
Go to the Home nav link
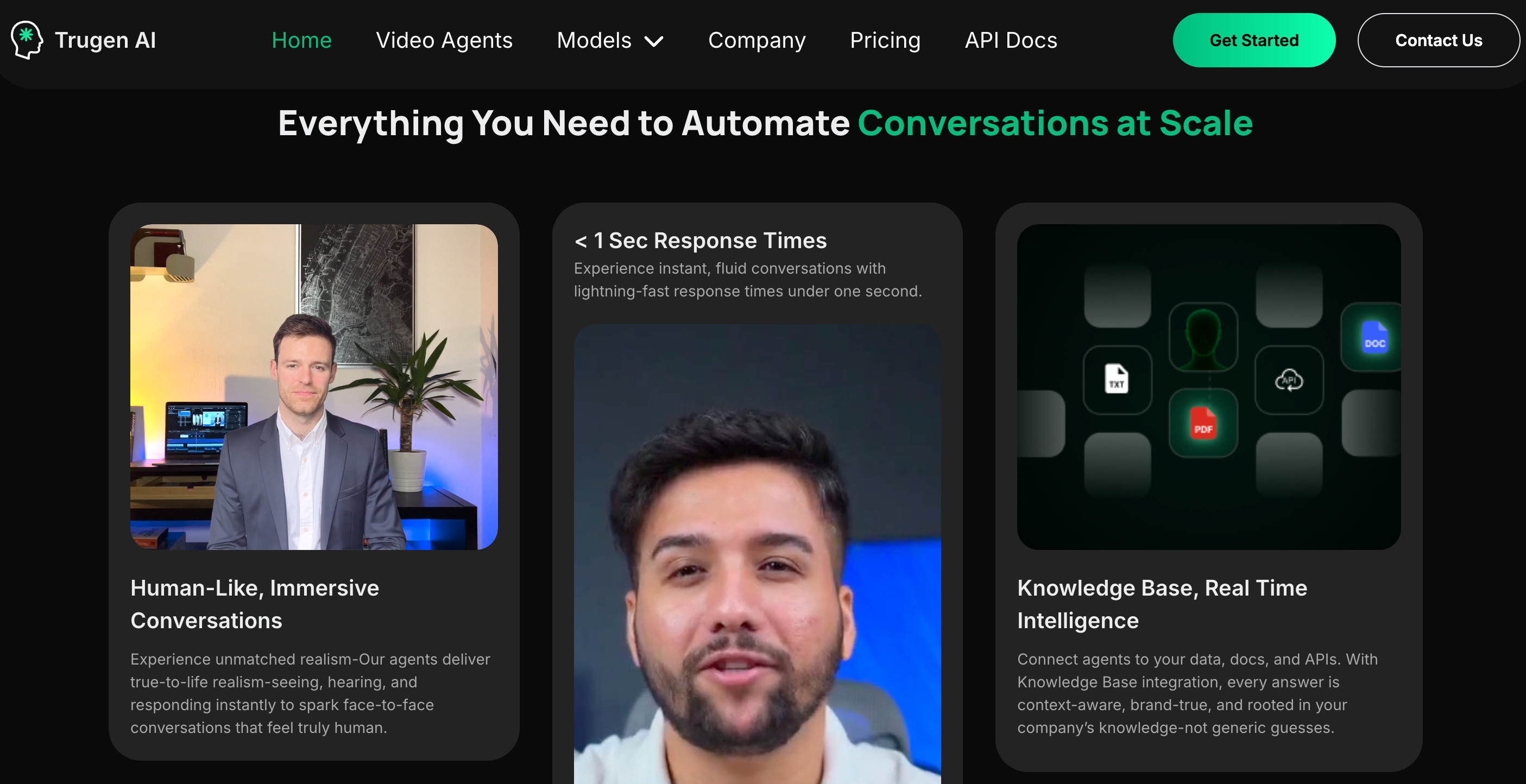[301, 40]
